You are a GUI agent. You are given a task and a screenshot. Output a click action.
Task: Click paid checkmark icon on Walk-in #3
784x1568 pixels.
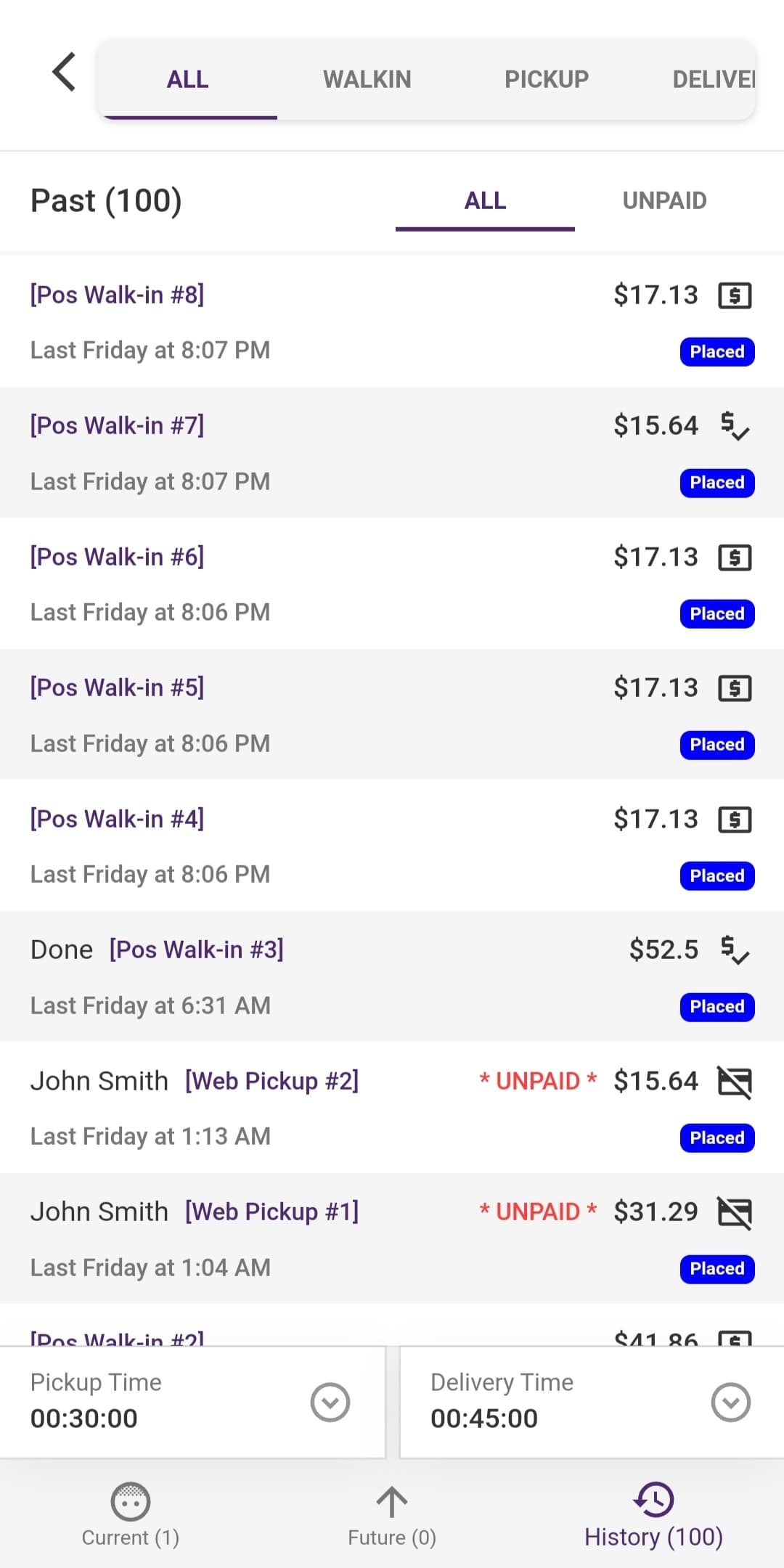(x=735, y=950)
